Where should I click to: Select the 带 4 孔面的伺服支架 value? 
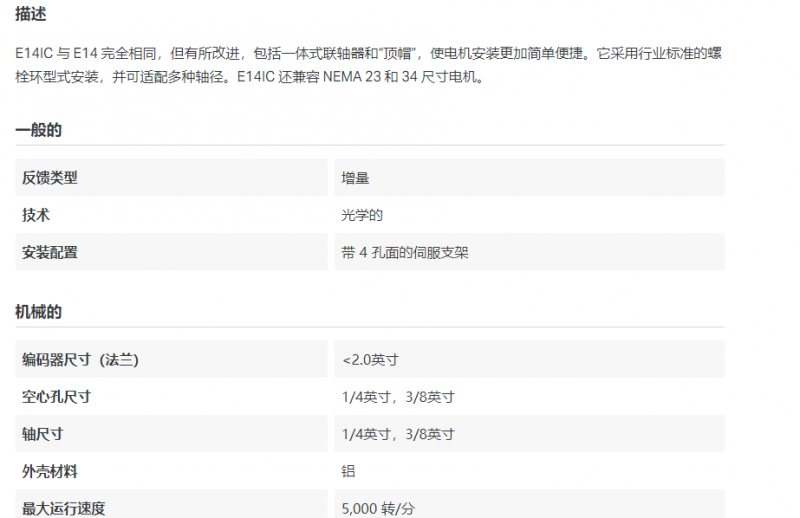[405, 252]
